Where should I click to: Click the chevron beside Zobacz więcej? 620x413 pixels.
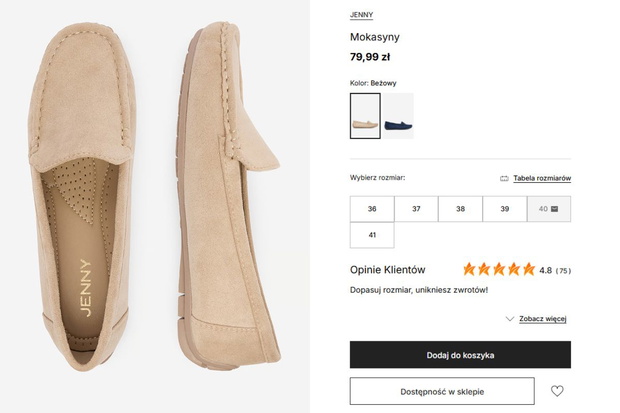pyautogui.click(x=510, y=319)
